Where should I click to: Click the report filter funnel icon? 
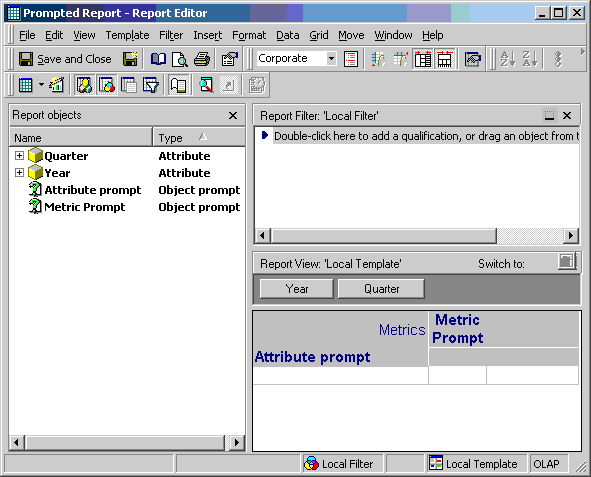coord(151,85)
